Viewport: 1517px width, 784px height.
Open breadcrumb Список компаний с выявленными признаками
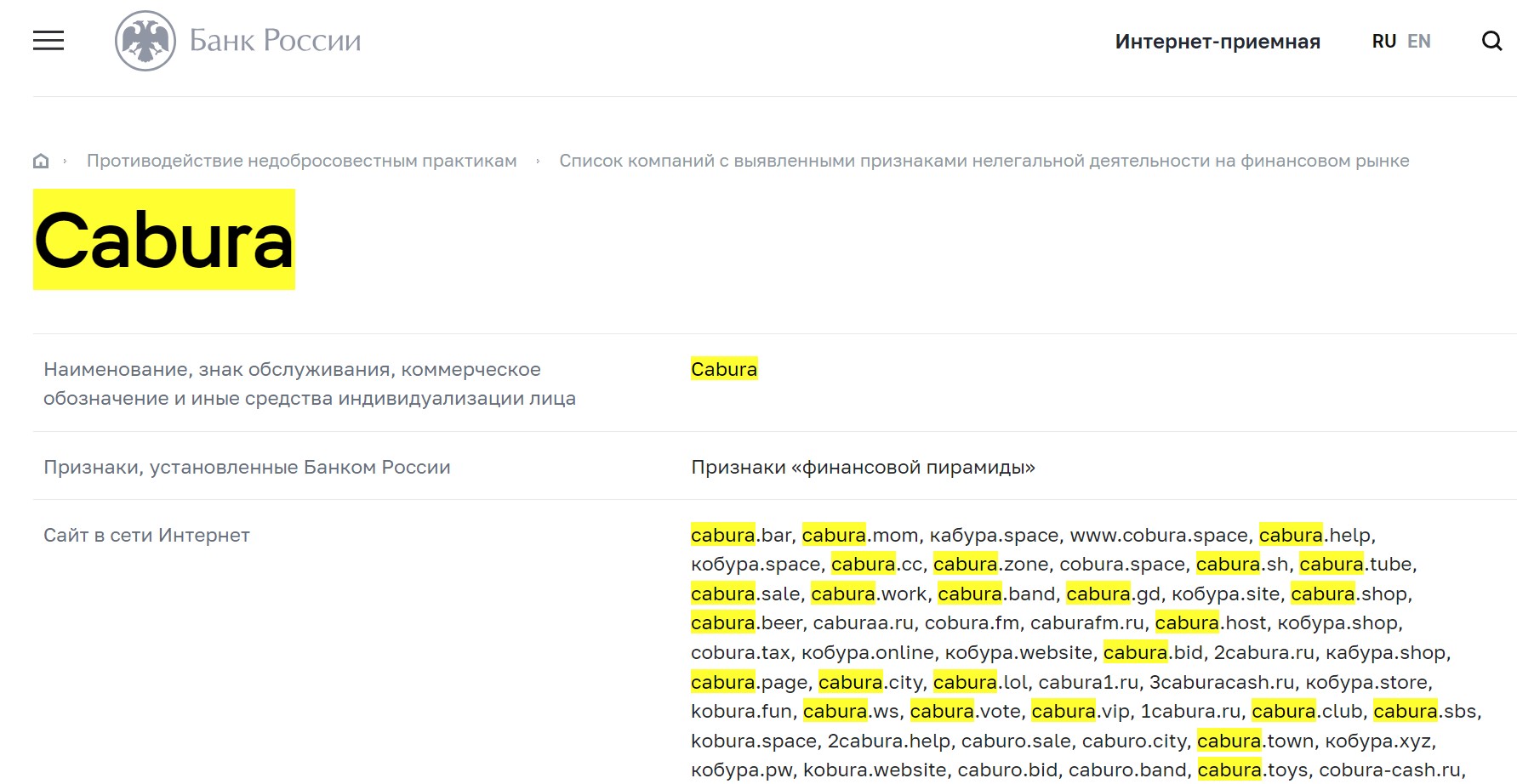[984, 161]
